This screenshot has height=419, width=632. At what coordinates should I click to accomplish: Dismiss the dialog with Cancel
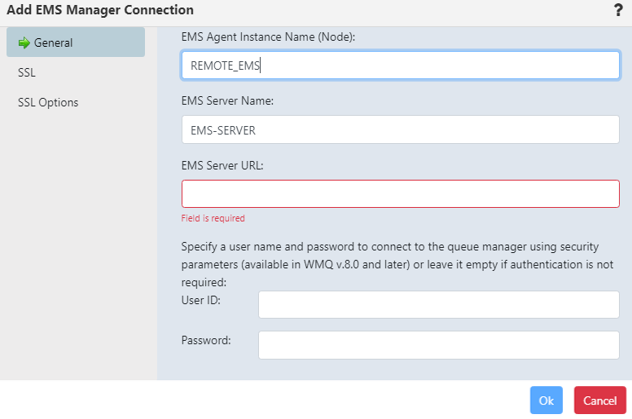(x=600, y=400)
